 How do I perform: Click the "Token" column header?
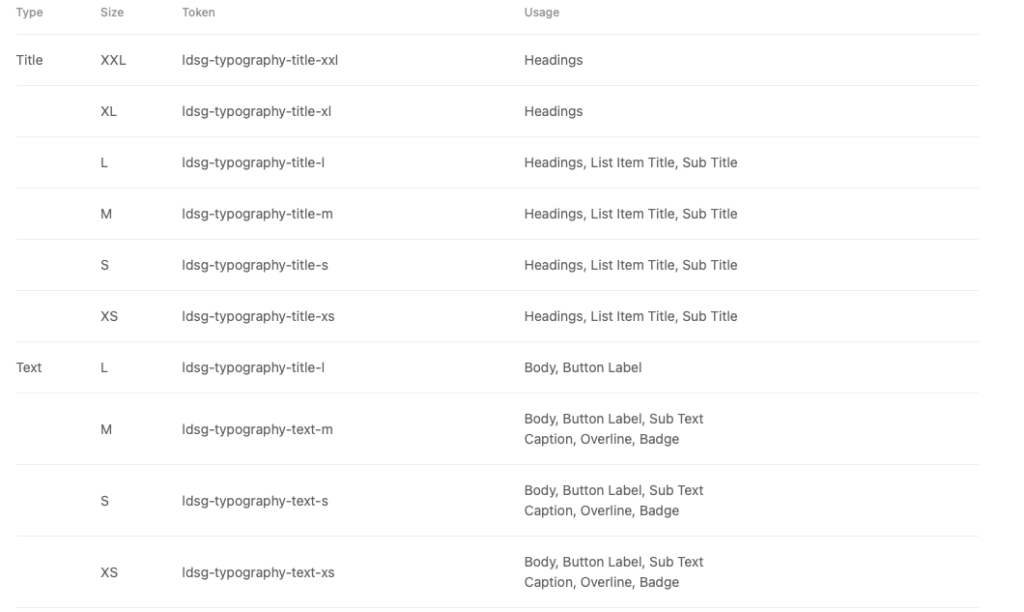coord(198,12)
